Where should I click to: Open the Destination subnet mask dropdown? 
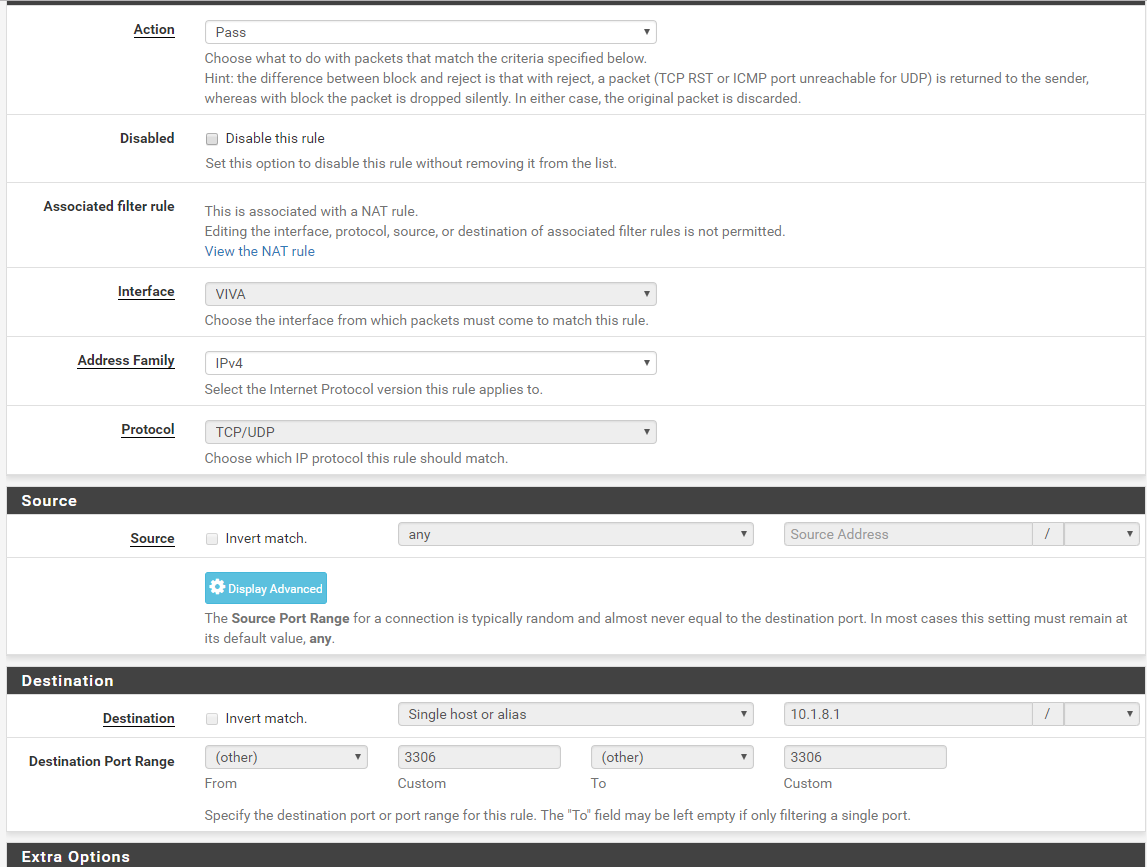(x=1101, y=714)
